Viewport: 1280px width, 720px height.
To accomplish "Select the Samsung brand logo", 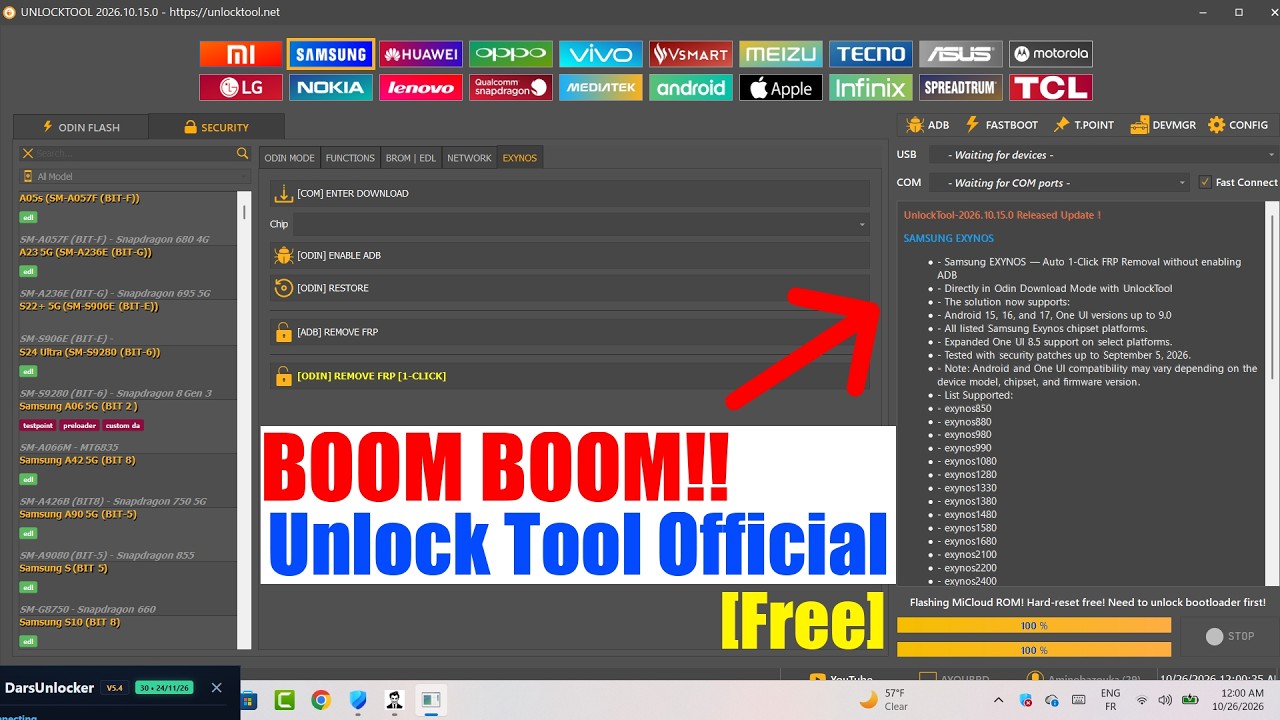I will click(331, 54).
